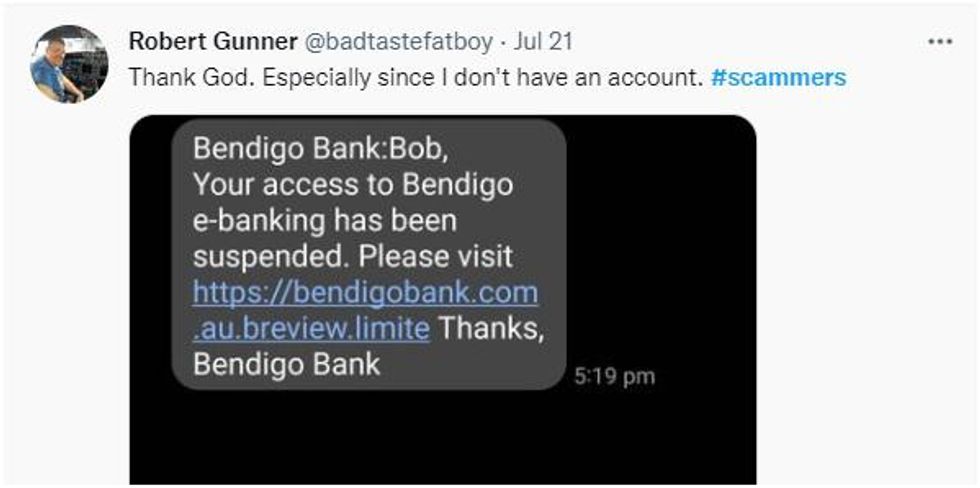Open the @badtastefatboy handle

[x=398, y=42]
